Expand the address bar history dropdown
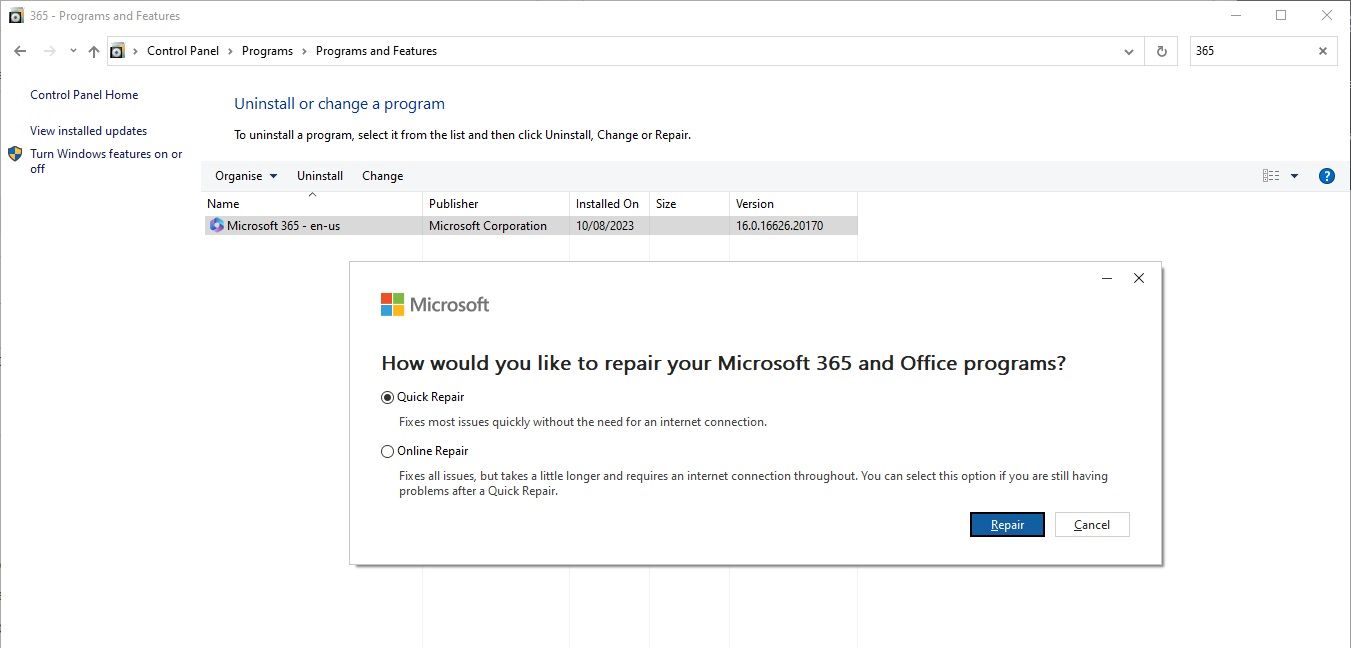Screen dimensions: 1351x648 click(x=1128, y=51)
